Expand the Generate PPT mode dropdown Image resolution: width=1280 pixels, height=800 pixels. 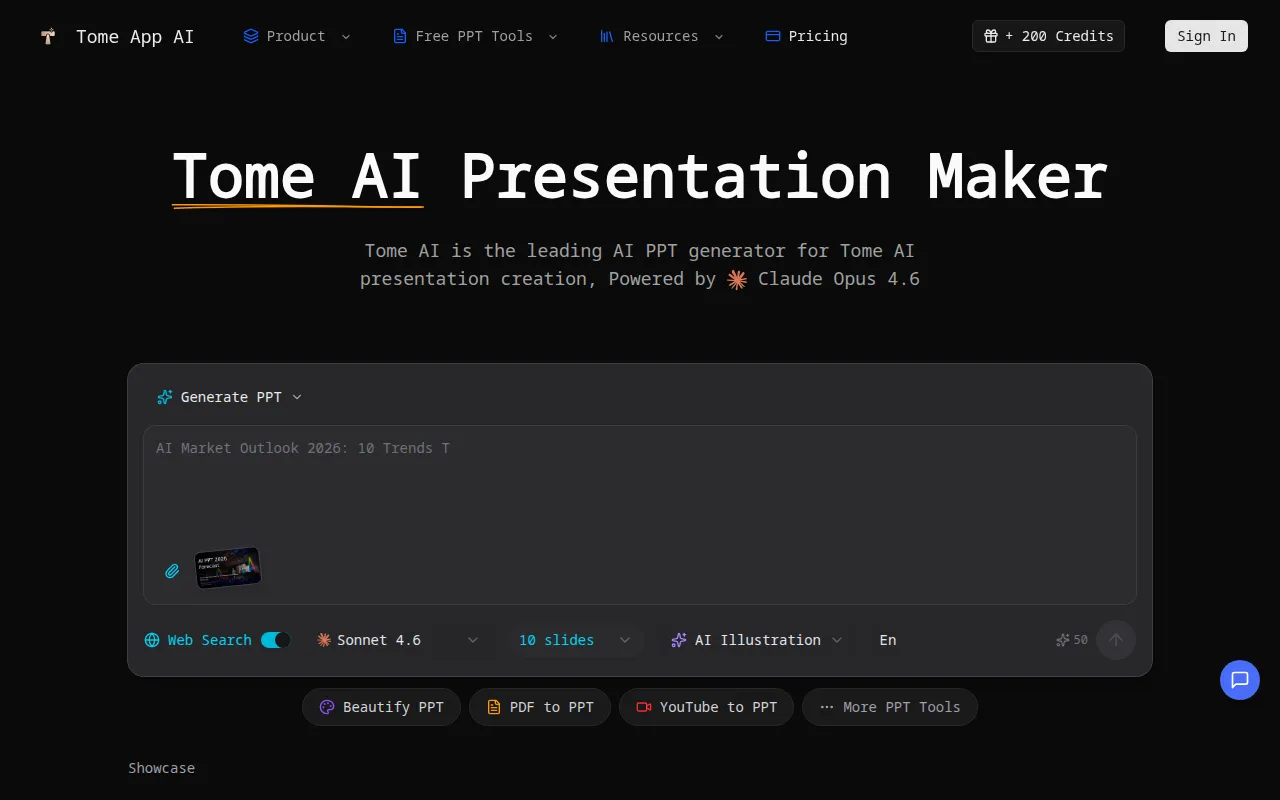297,397
